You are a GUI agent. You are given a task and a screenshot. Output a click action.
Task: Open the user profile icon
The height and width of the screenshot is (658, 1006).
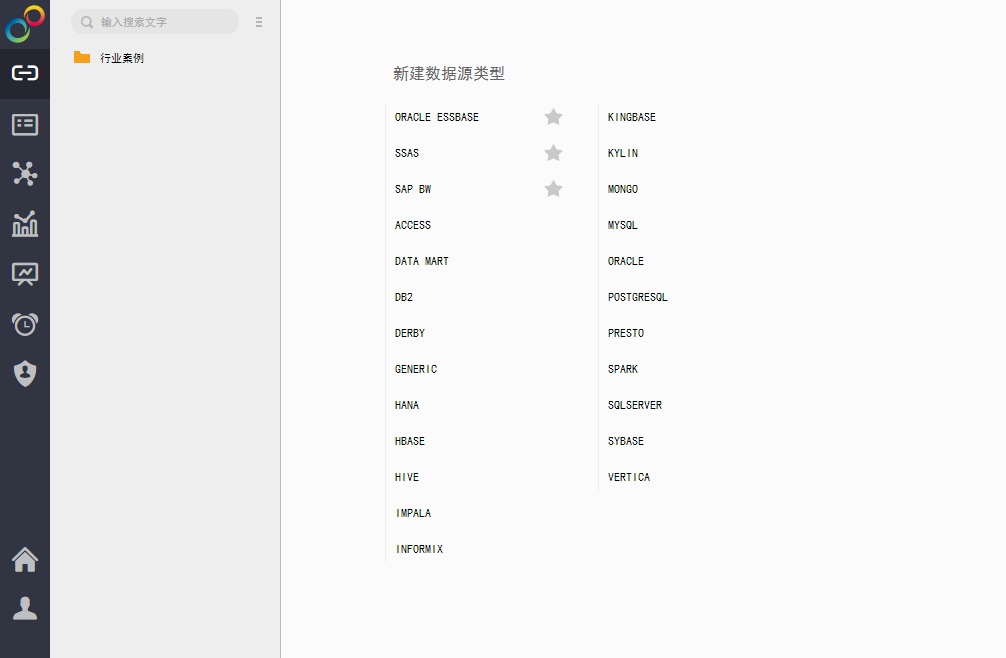pos(25,608)
